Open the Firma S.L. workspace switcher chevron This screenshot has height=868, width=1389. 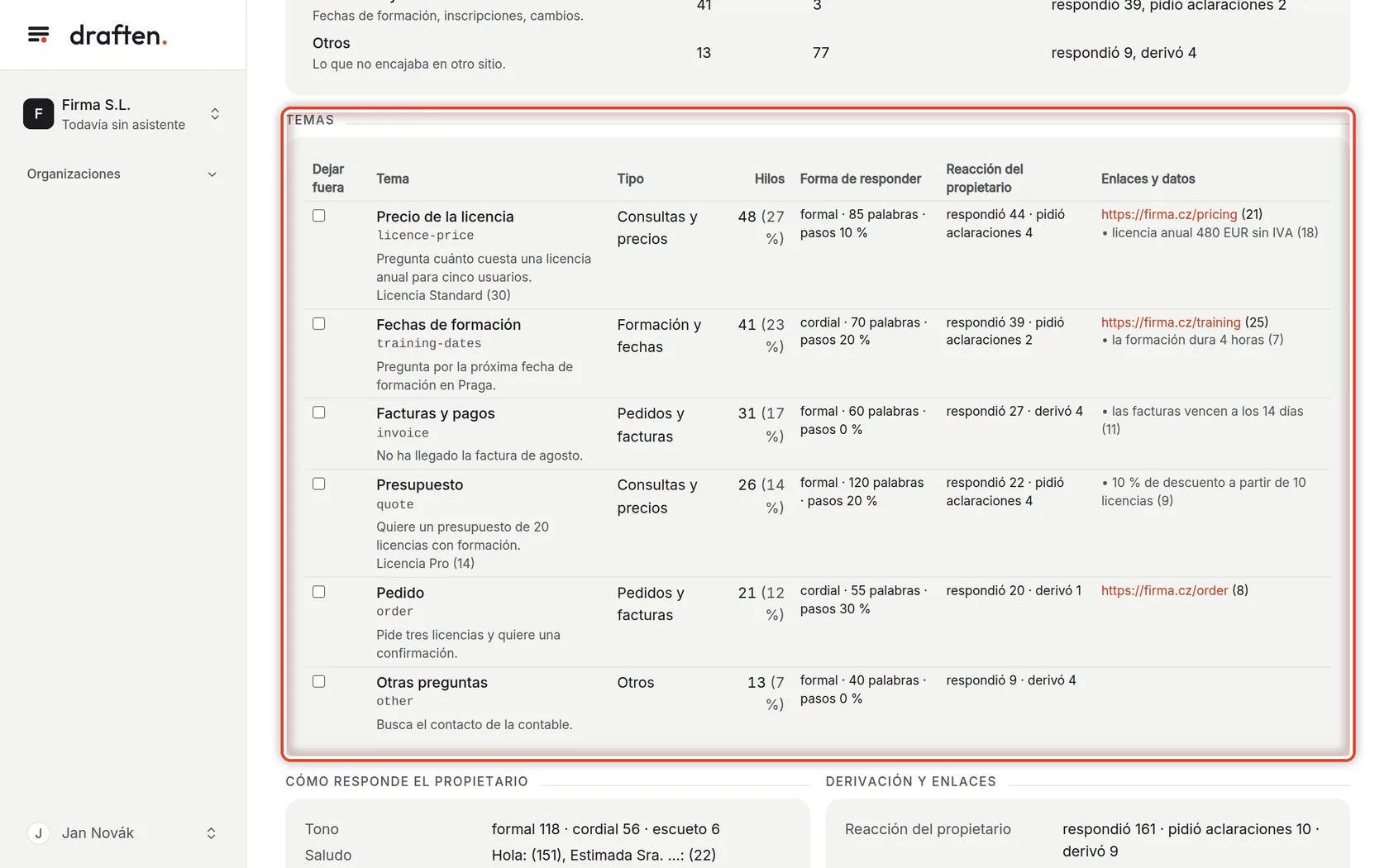tap(215, 114)
